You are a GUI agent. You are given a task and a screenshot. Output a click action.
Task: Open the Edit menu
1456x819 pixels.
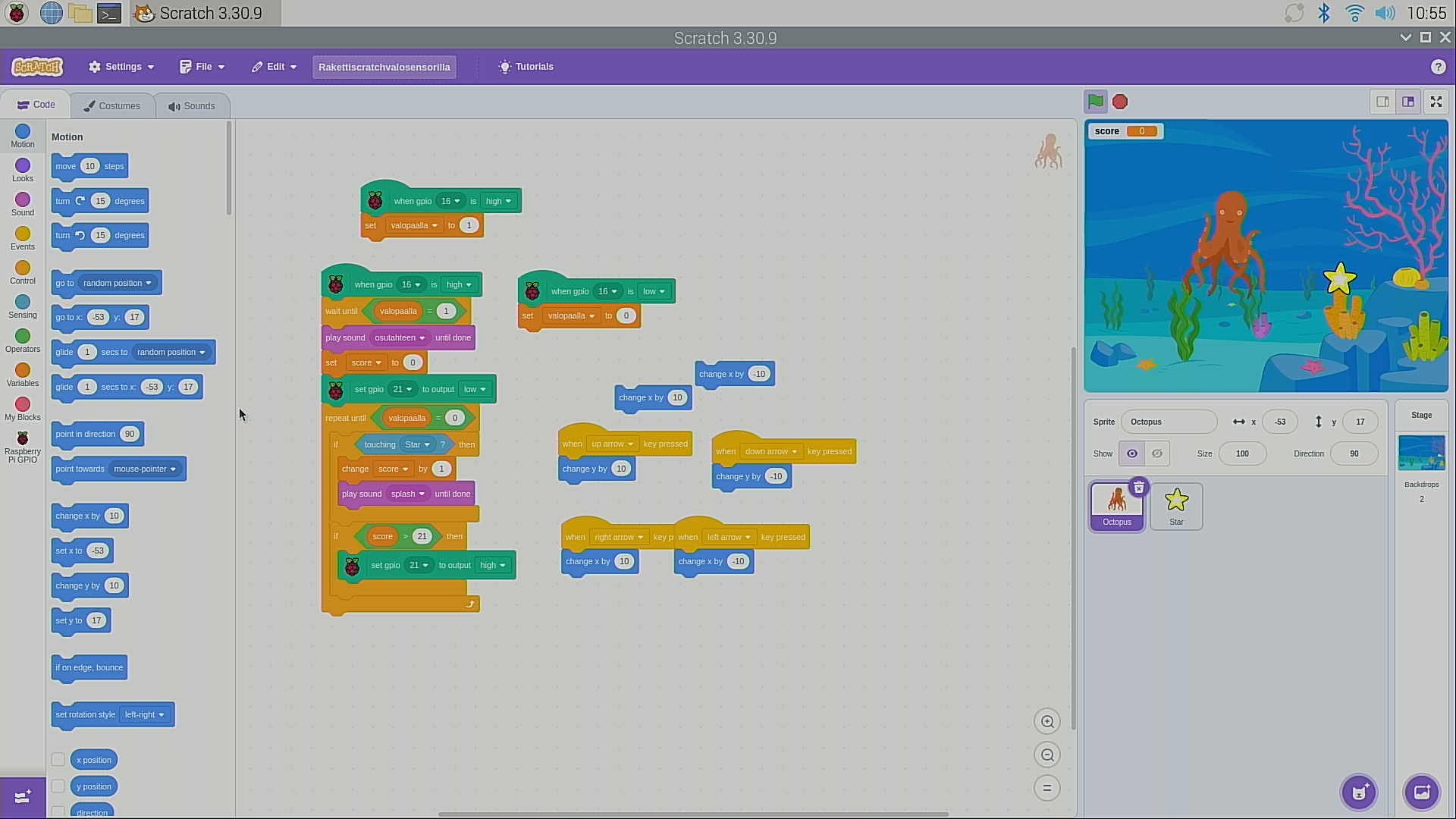coord(275,67)
